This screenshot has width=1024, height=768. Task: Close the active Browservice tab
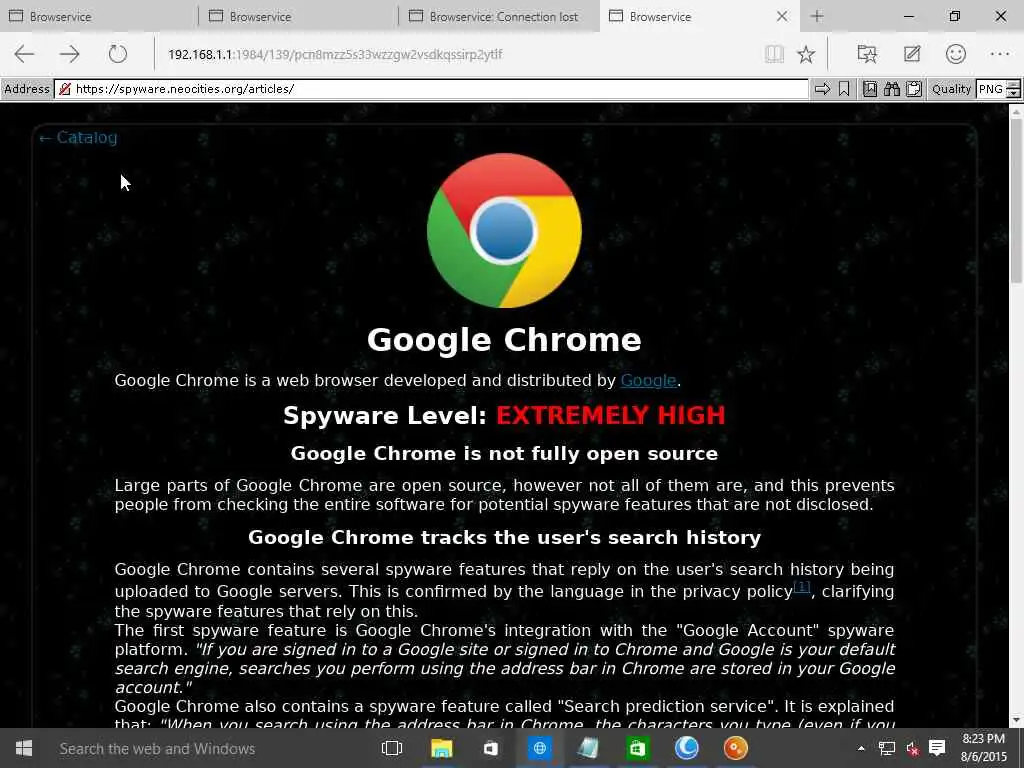point(782,16)
